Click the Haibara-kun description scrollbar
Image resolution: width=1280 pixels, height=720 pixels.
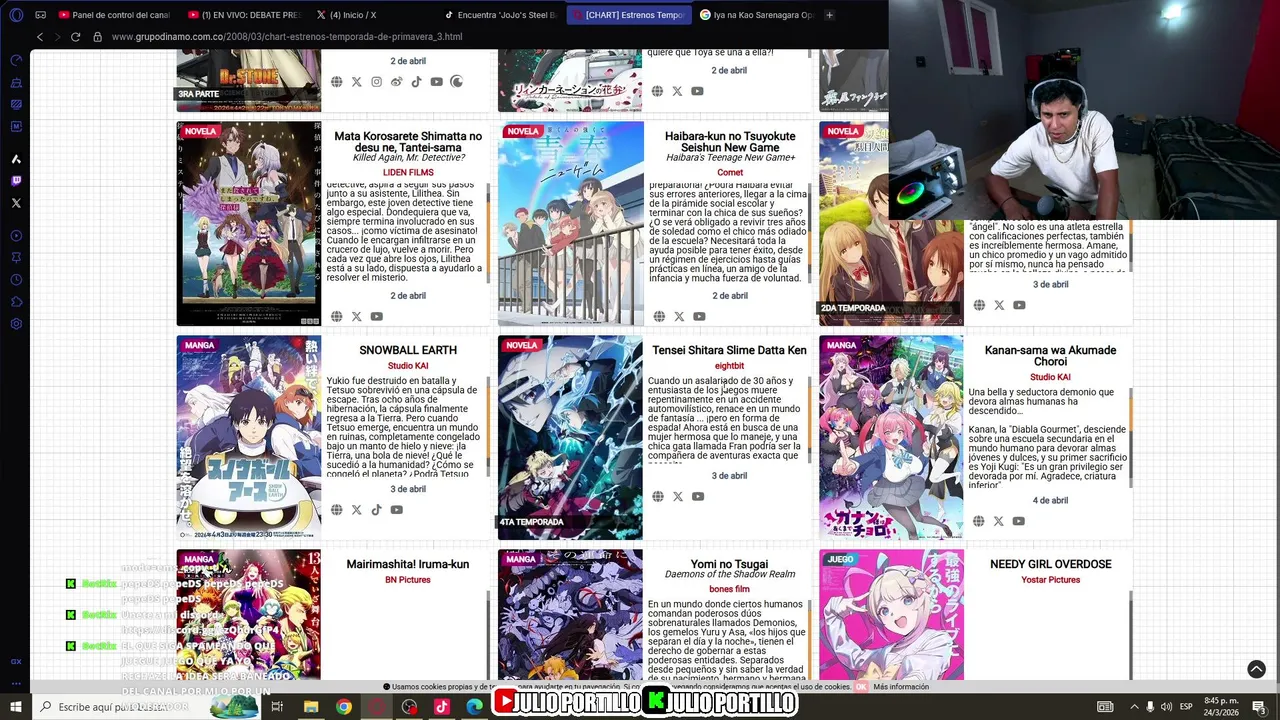[810, 235]
